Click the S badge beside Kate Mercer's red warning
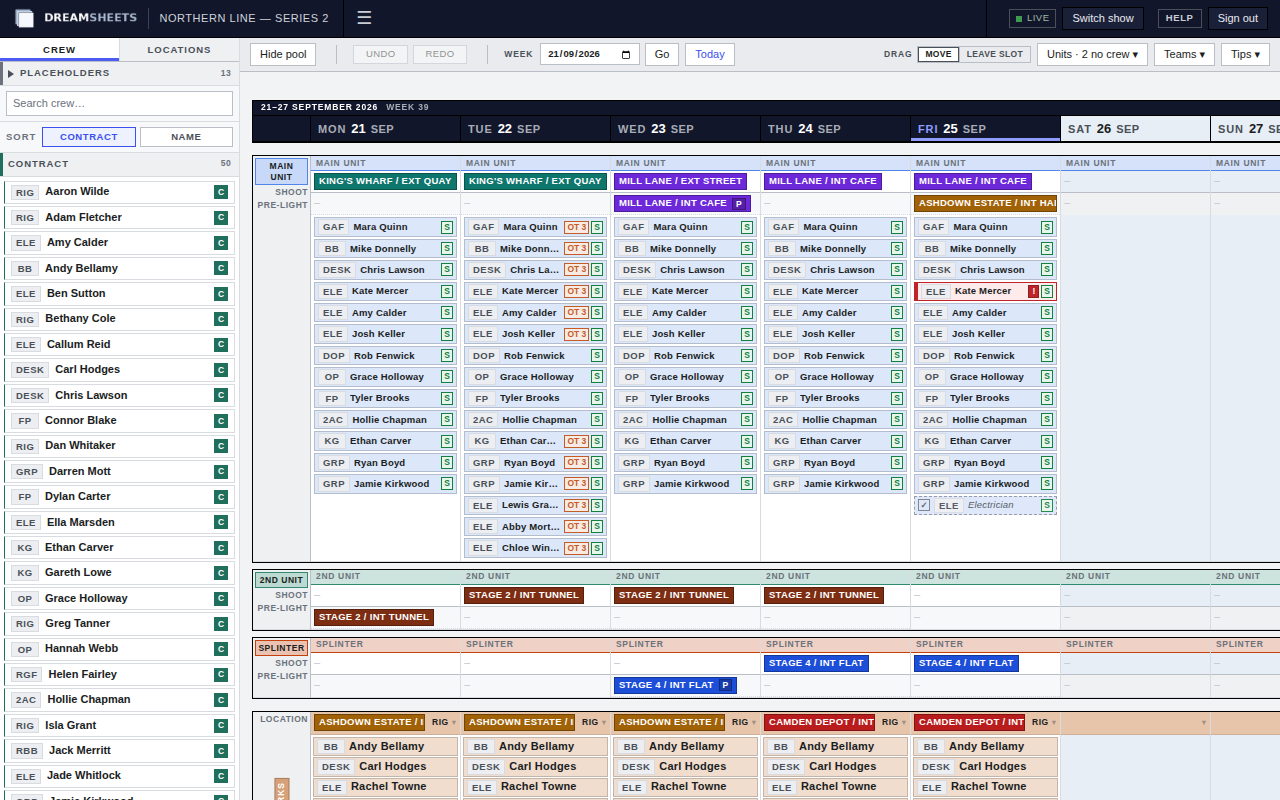This screenshot has height=800, width=1280. (x=1047, y=291)
